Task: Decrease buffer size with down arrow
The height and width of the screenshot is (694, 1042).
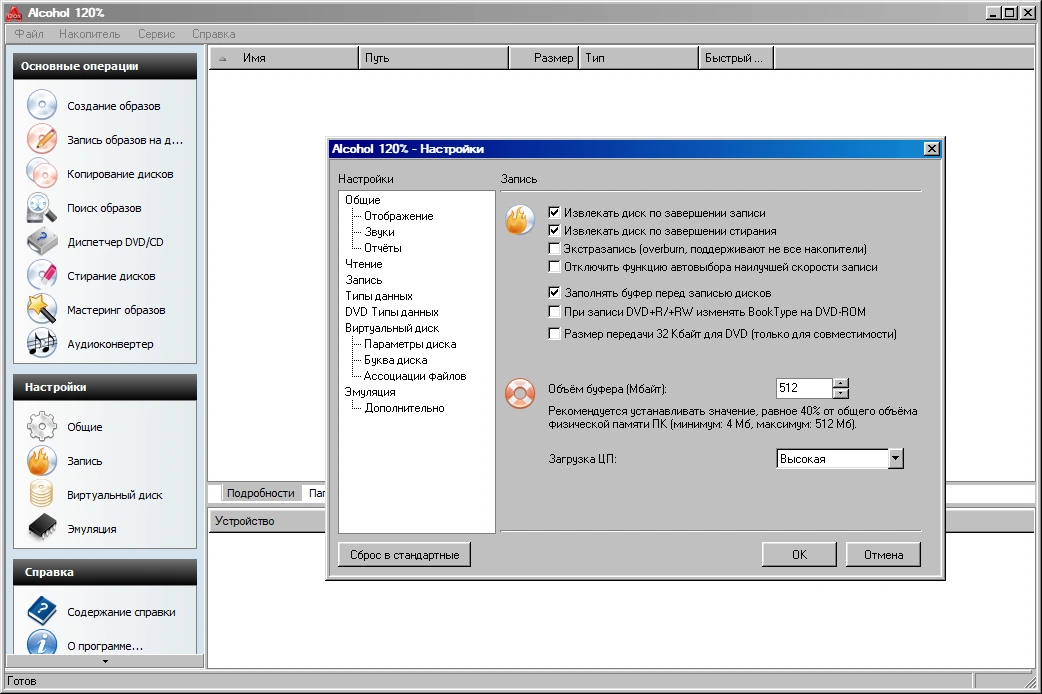Action: 841,393
